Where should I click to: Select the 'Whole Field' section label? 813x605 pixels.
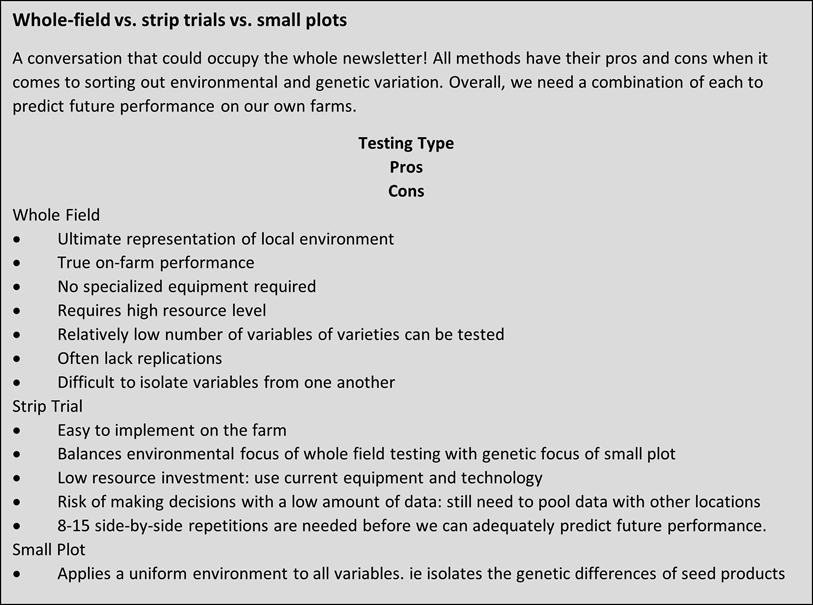56,215
